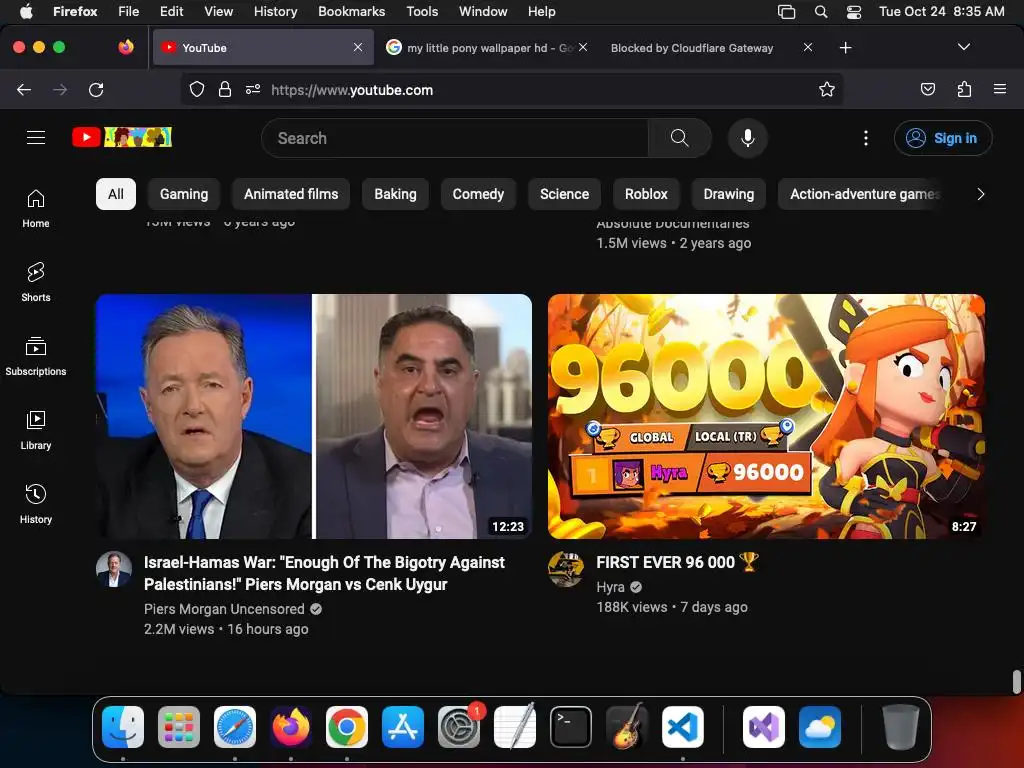Play the 96000 Brawl Stars thumbnail

point(766,416)
